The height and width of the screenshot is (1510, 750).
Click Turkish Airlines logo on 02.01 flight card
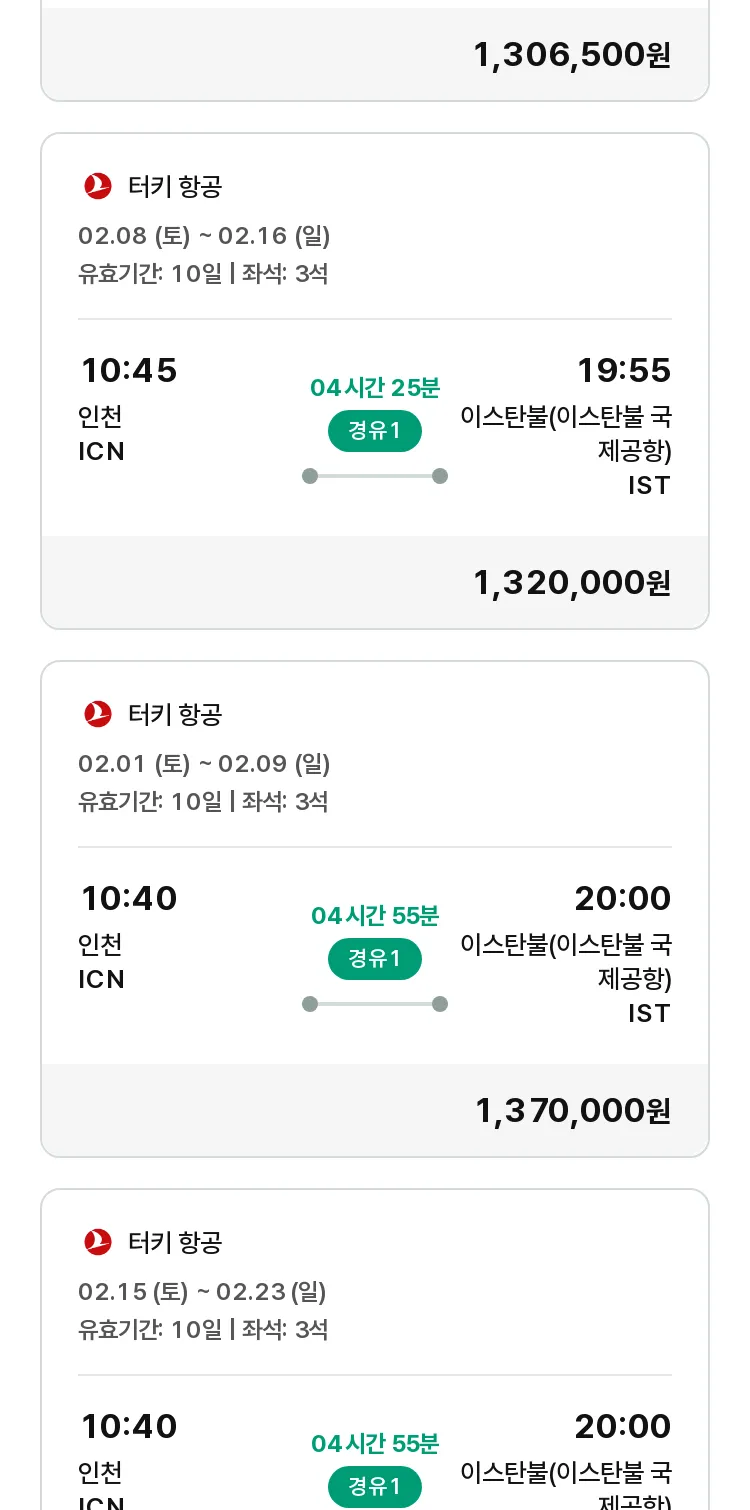click(98, 714)
